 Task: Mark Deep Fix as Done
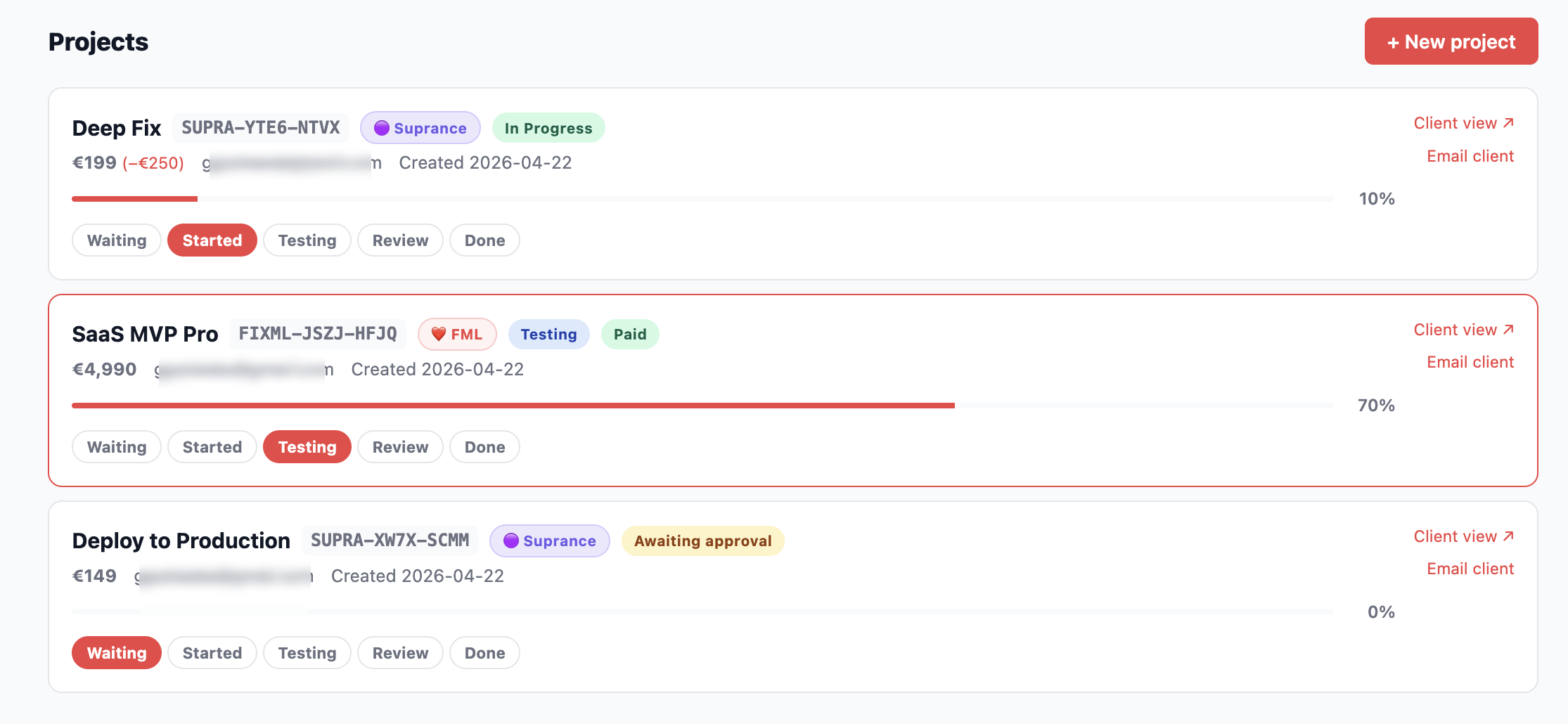point(484,240)
